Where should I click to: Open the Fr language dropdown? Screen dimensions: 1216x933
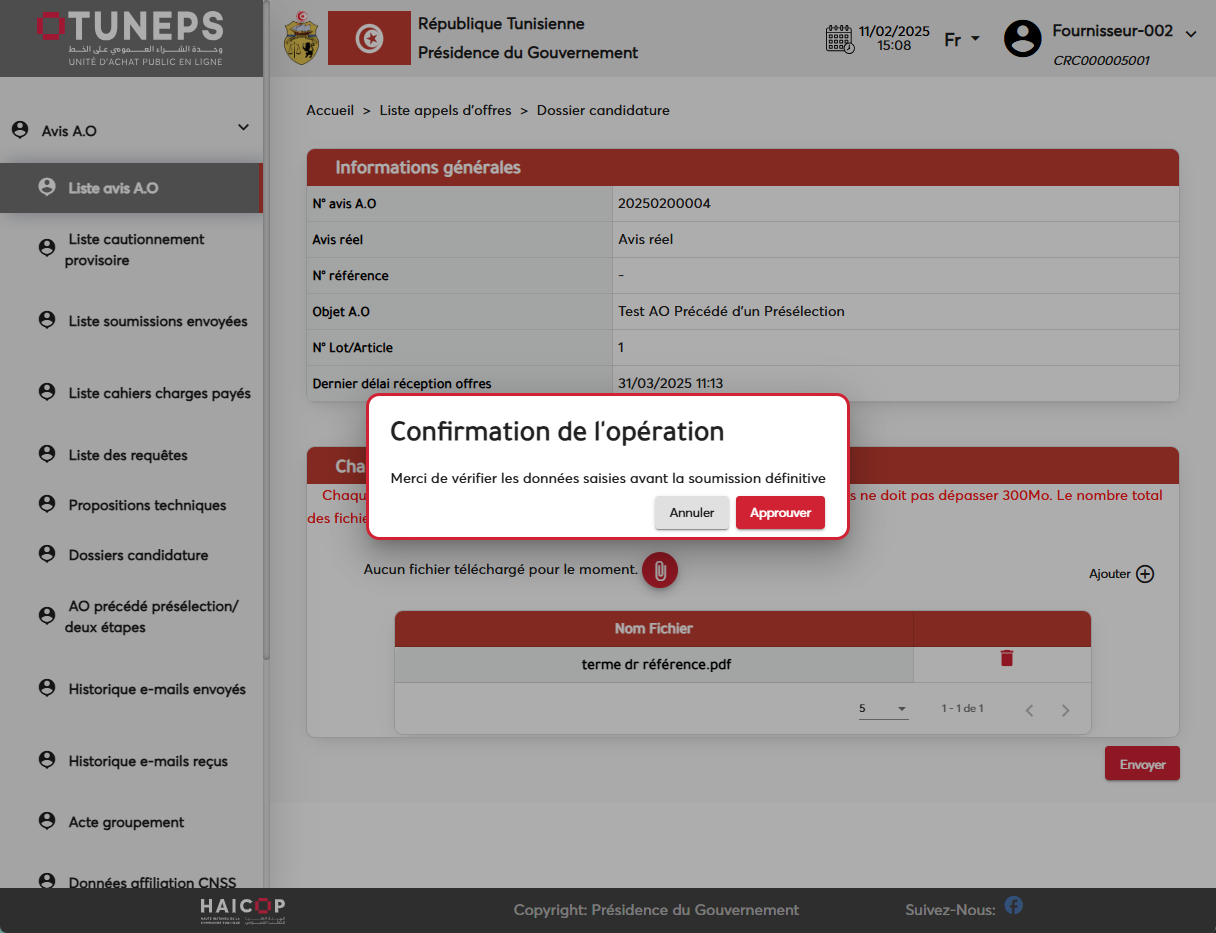(x=962, y=39)
